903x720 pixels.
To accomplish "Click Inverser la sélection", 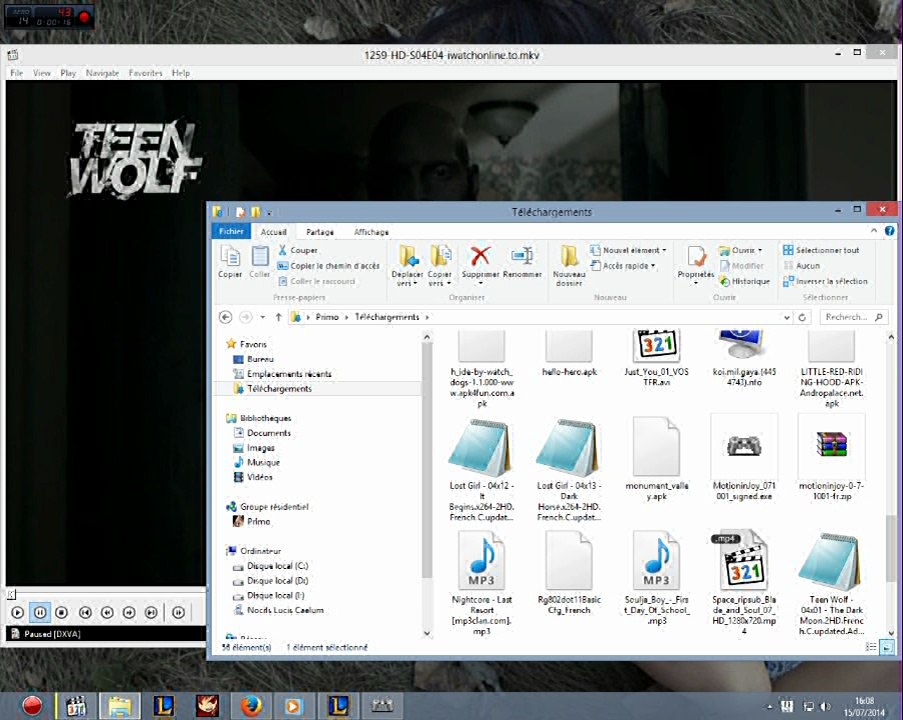I will click(x=825, y=281).
